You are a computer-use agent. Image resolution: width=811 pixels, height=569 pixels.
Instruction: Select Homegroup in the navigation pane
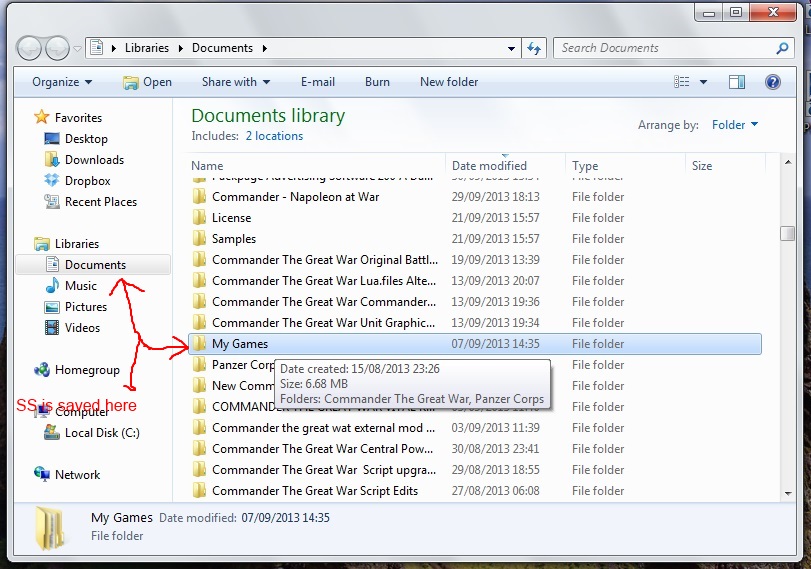click(77, 370)
